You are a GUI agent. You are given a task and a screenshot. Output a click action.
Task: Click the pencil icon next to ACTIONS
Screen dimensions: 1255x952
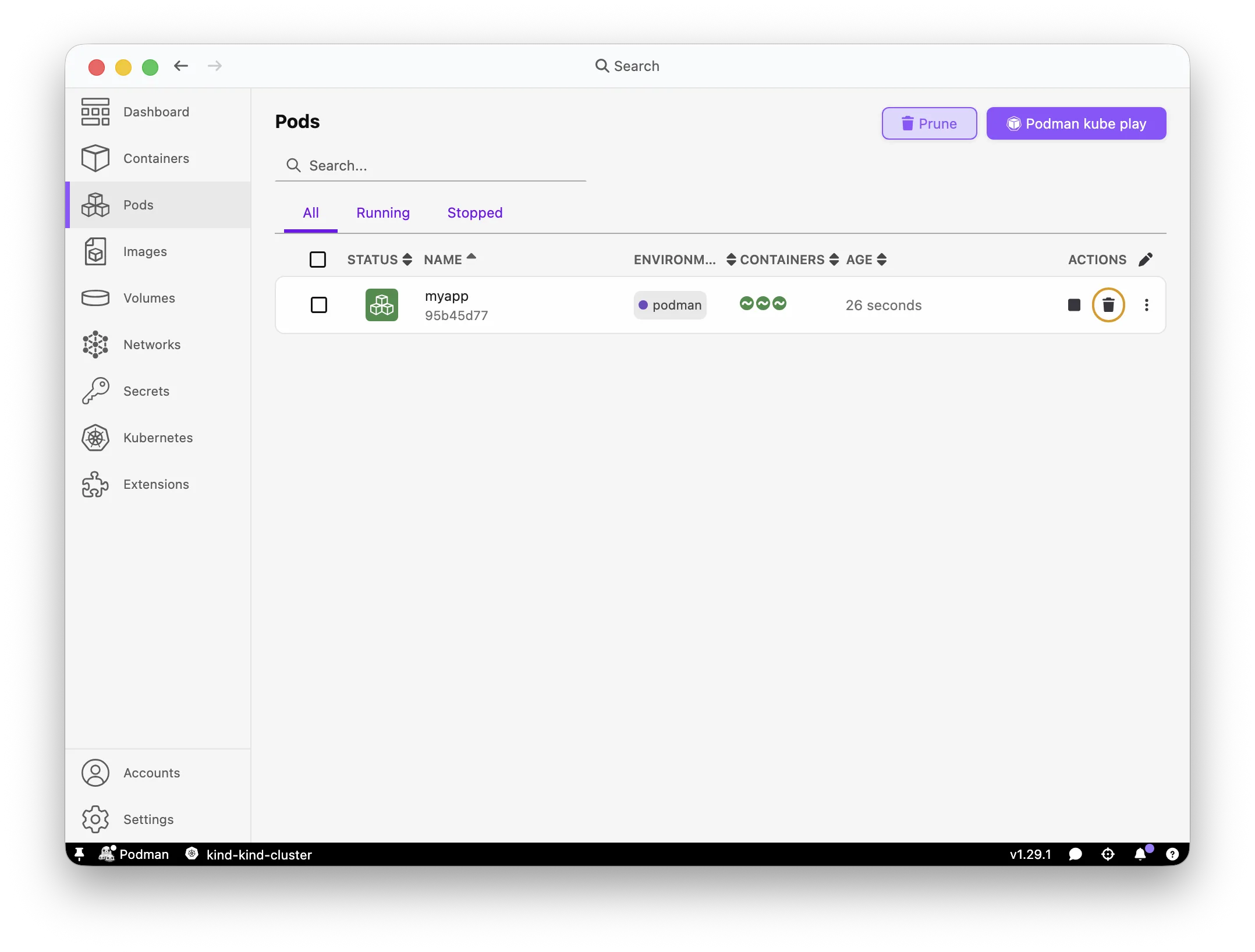(x=1145, y=260)
